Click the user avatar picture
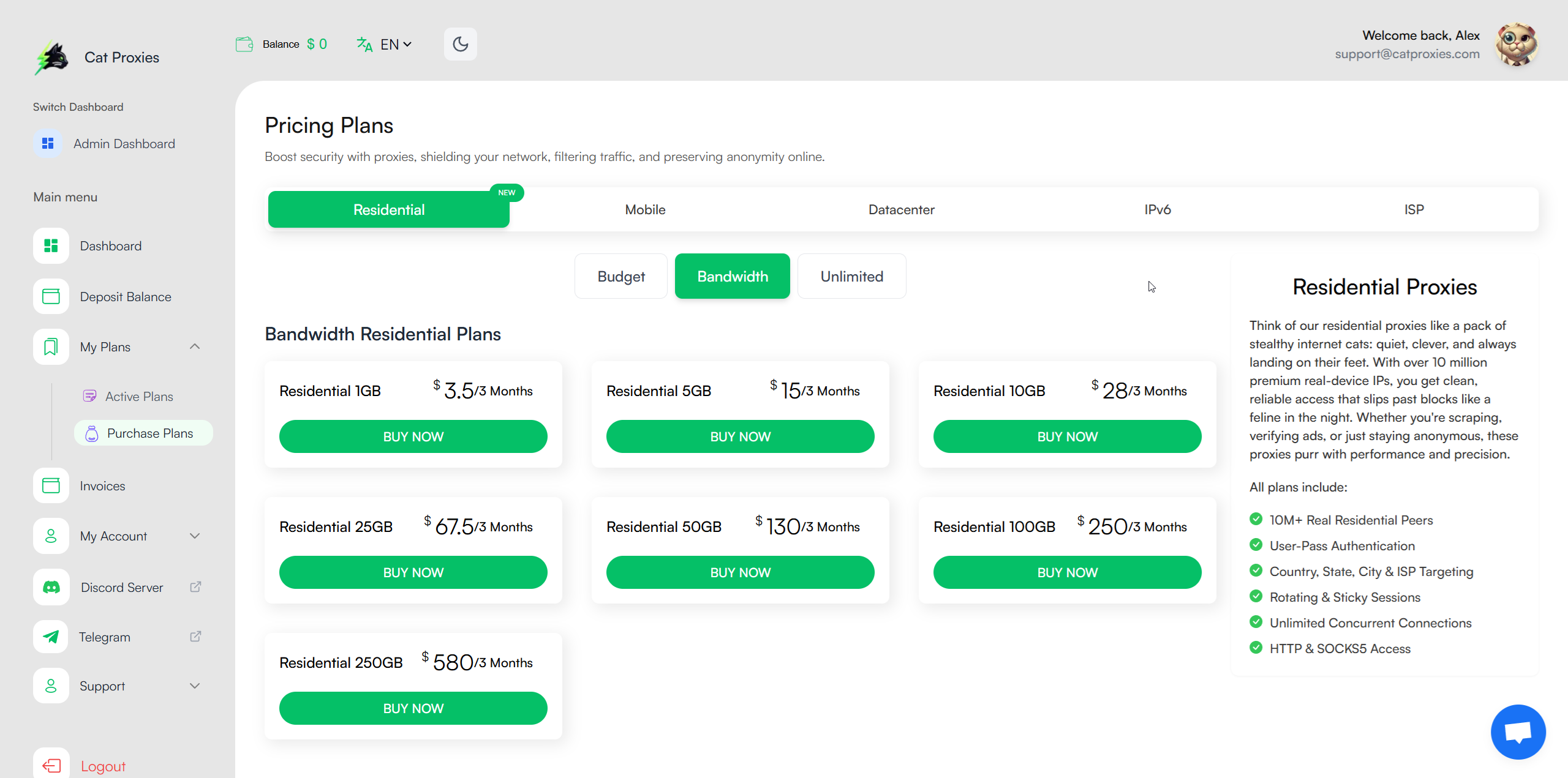 (x=1516, y=44)
